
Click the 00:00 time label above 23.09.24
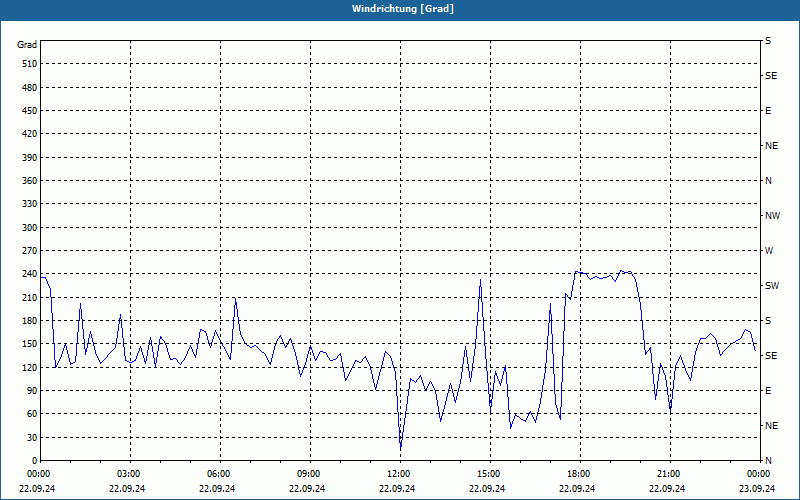(757, 474)
